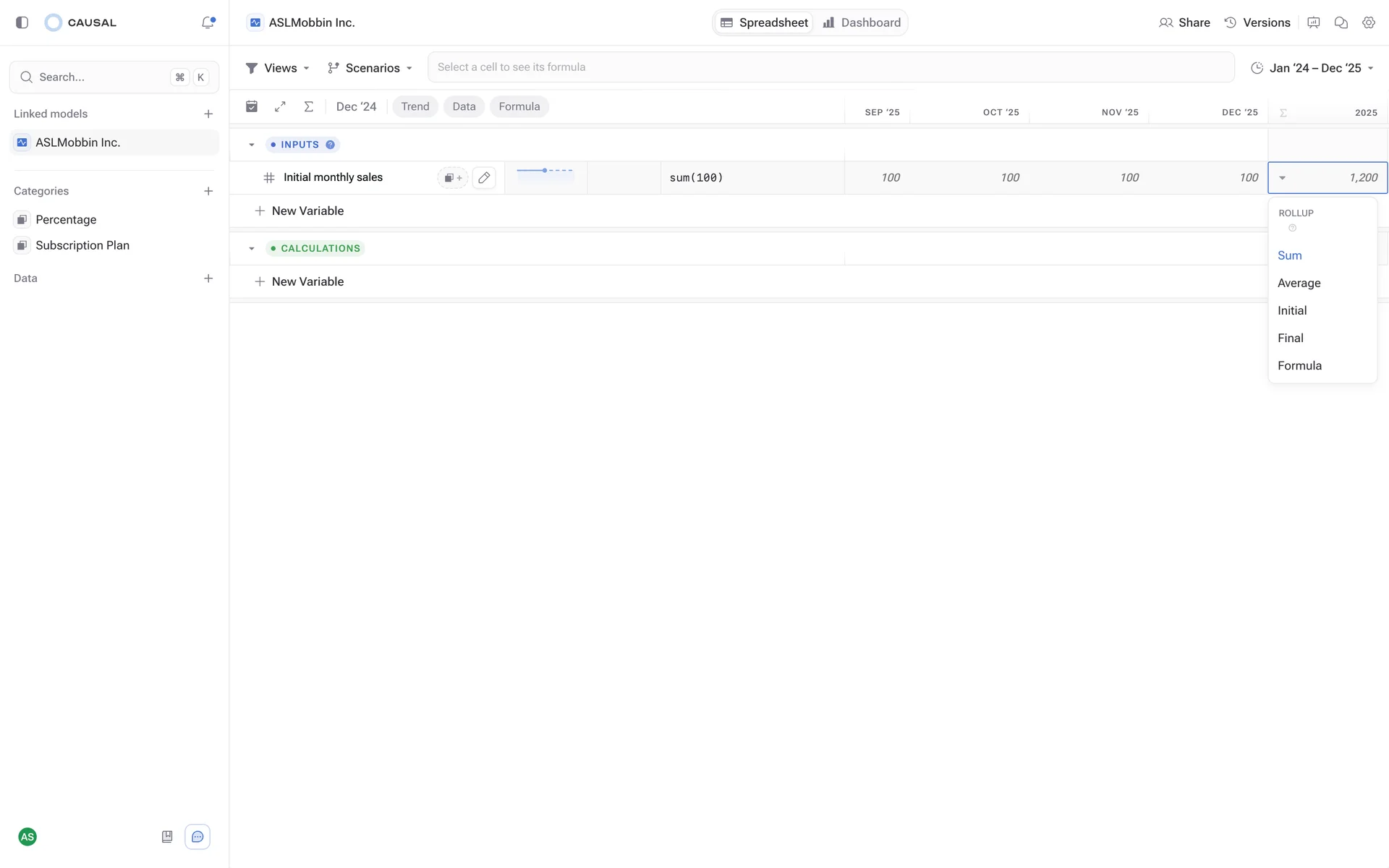The width and height of the screenshot is (1389, 868).
Task: Open the Jan '24 – Dec '25 date range dropdown
Action: [x=1313, y=68]
